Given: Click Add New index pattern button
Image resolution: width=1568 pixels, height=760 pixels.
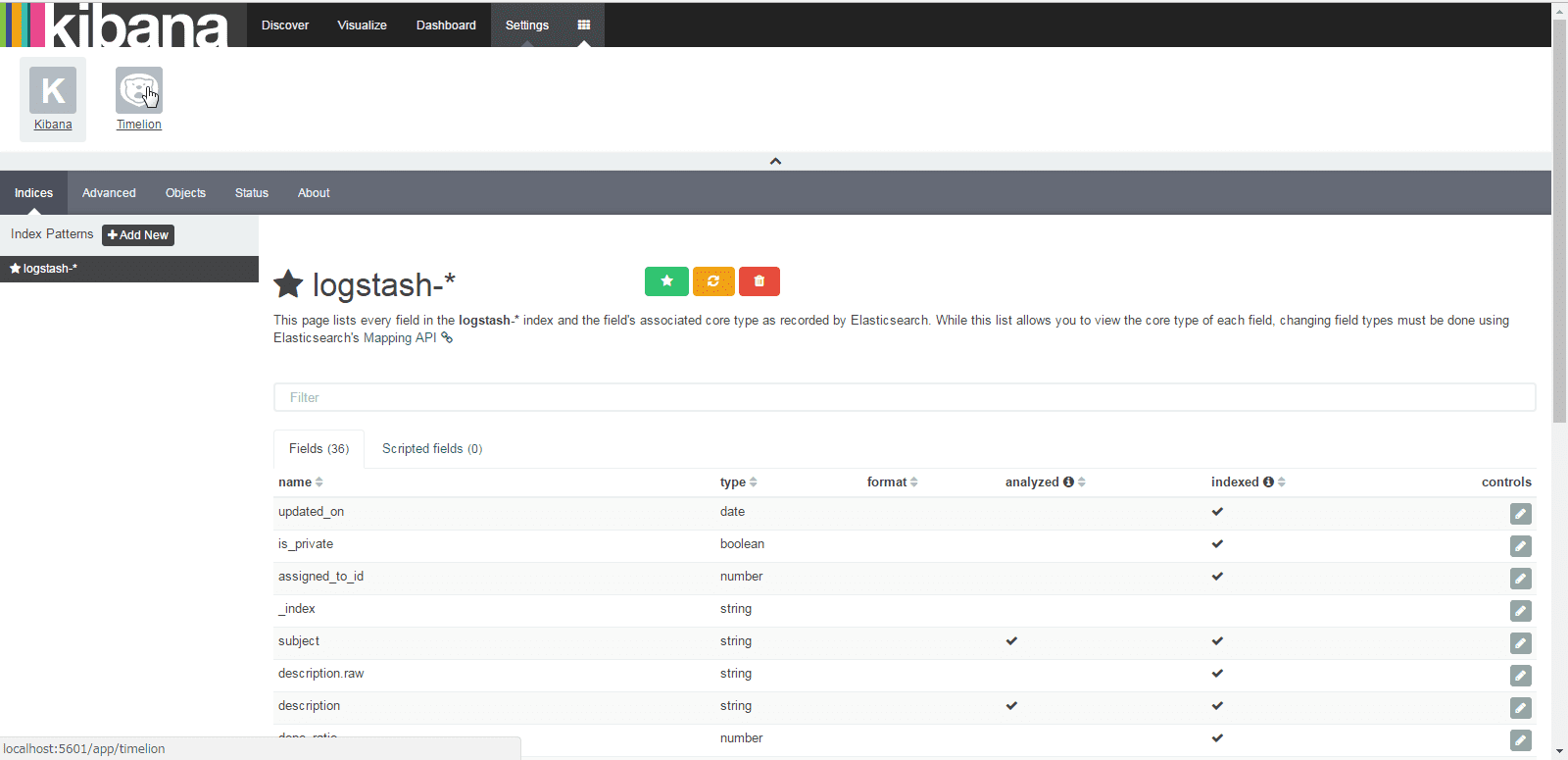Looking at the screenshot, I should tap(138, 235).
